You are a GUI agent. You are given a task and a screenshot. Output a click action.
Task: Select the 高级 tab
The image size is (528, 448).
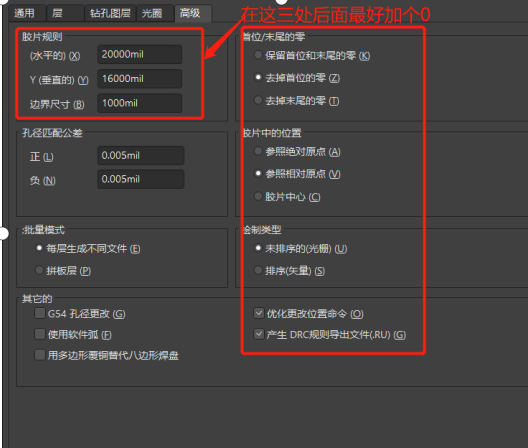[193, 13]
